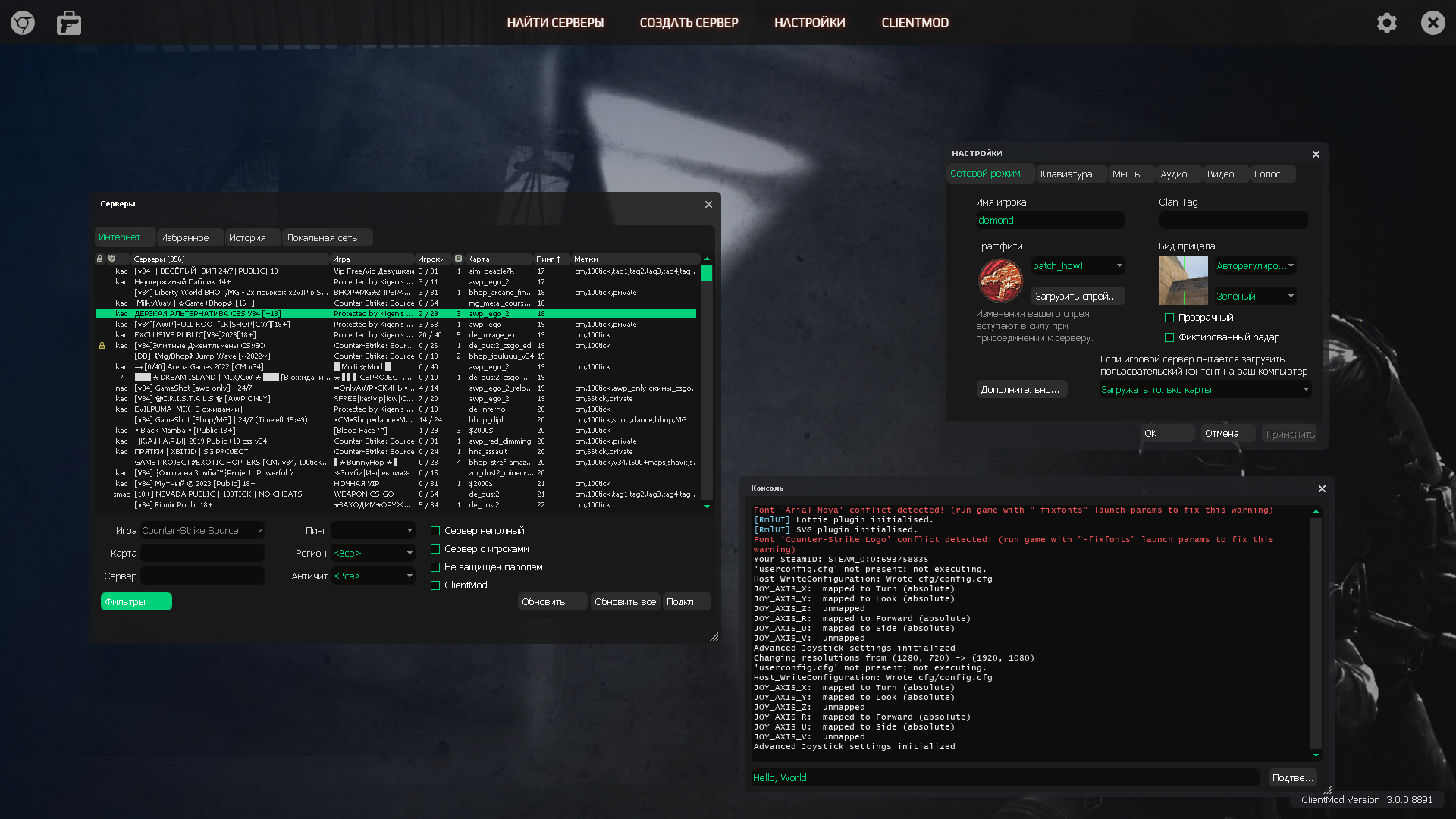Click the Отмена button in settings
Image resolution: width=1456 pixels, height=819 pixels.
pos(1228,434)
